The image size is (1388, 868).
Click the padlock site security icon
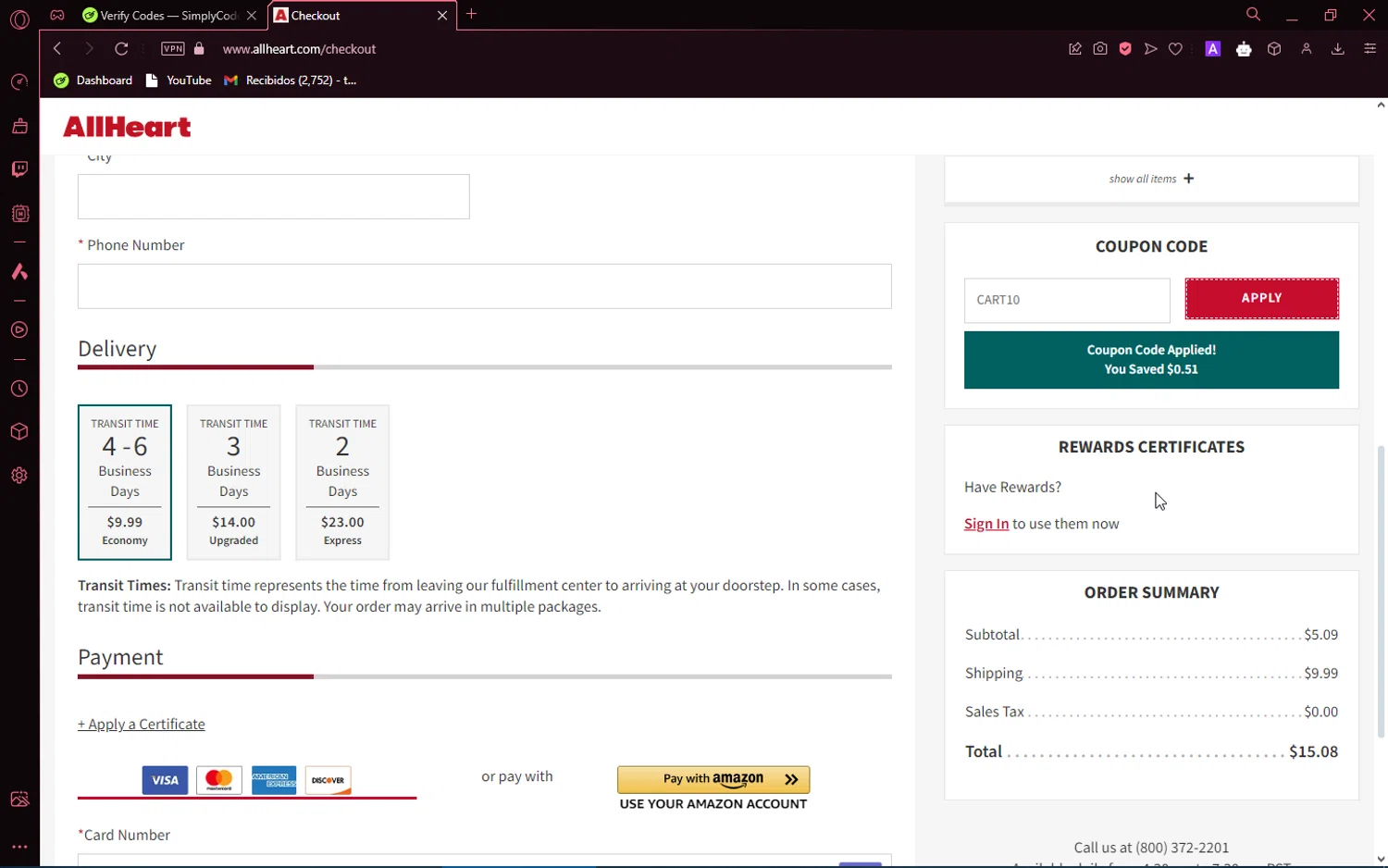pos(199,48)
